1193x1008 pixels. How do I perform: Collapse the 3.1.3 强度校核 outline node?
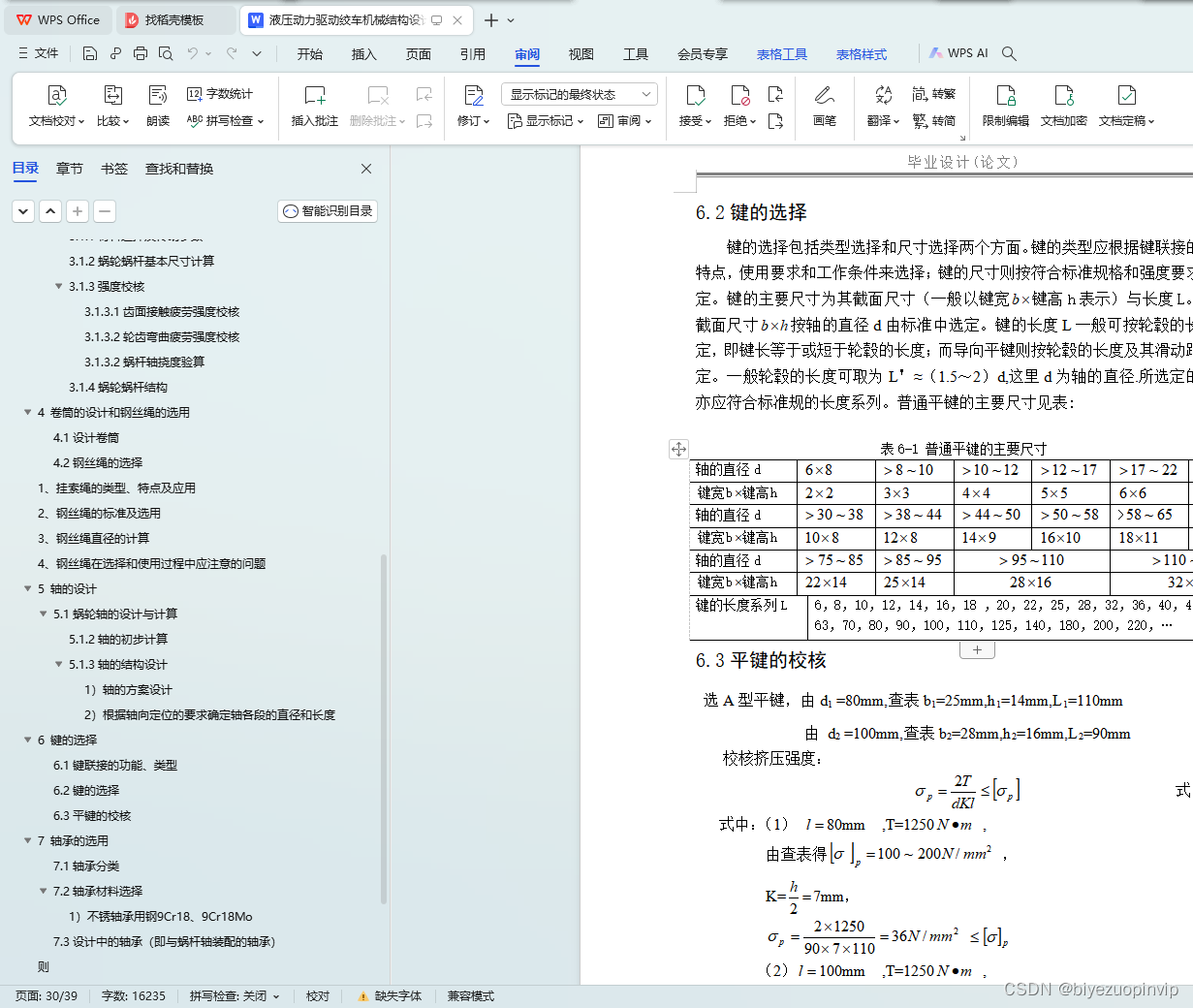[59, 286]
